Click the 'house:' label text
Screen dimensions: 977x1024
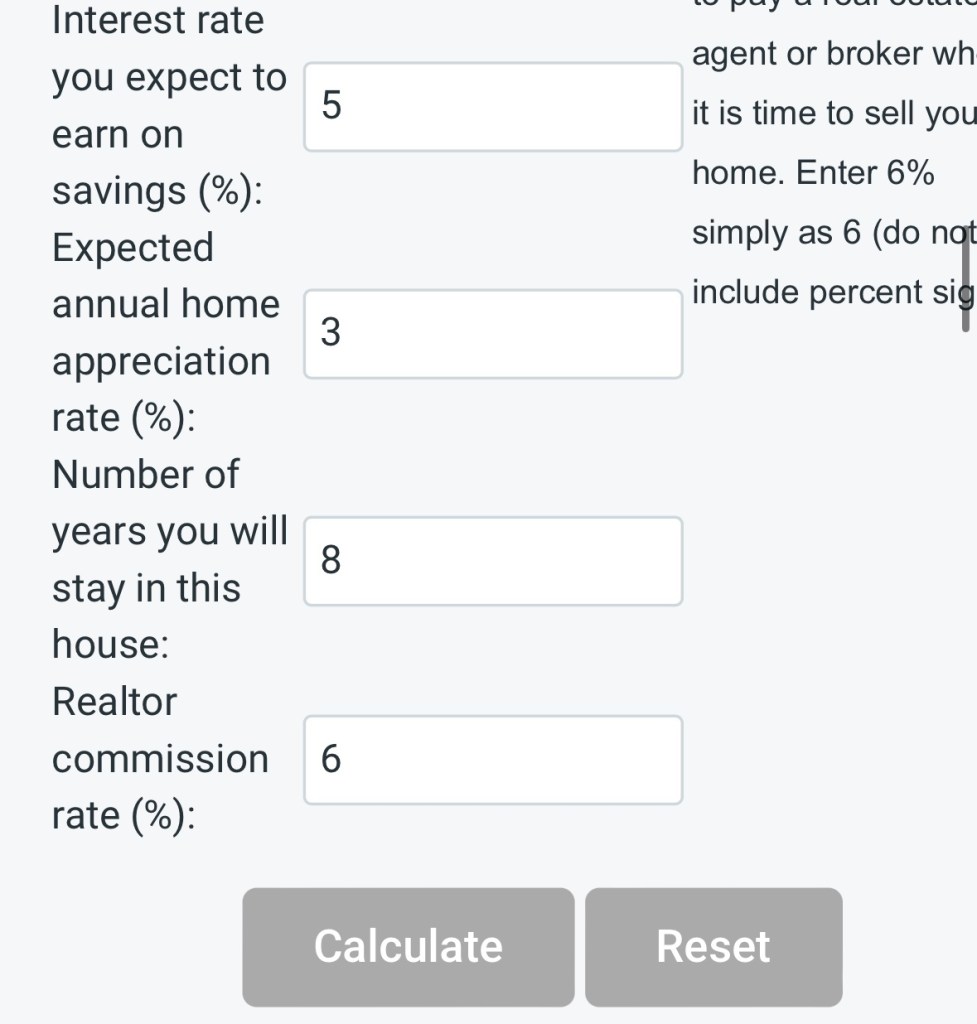point(110,645)
